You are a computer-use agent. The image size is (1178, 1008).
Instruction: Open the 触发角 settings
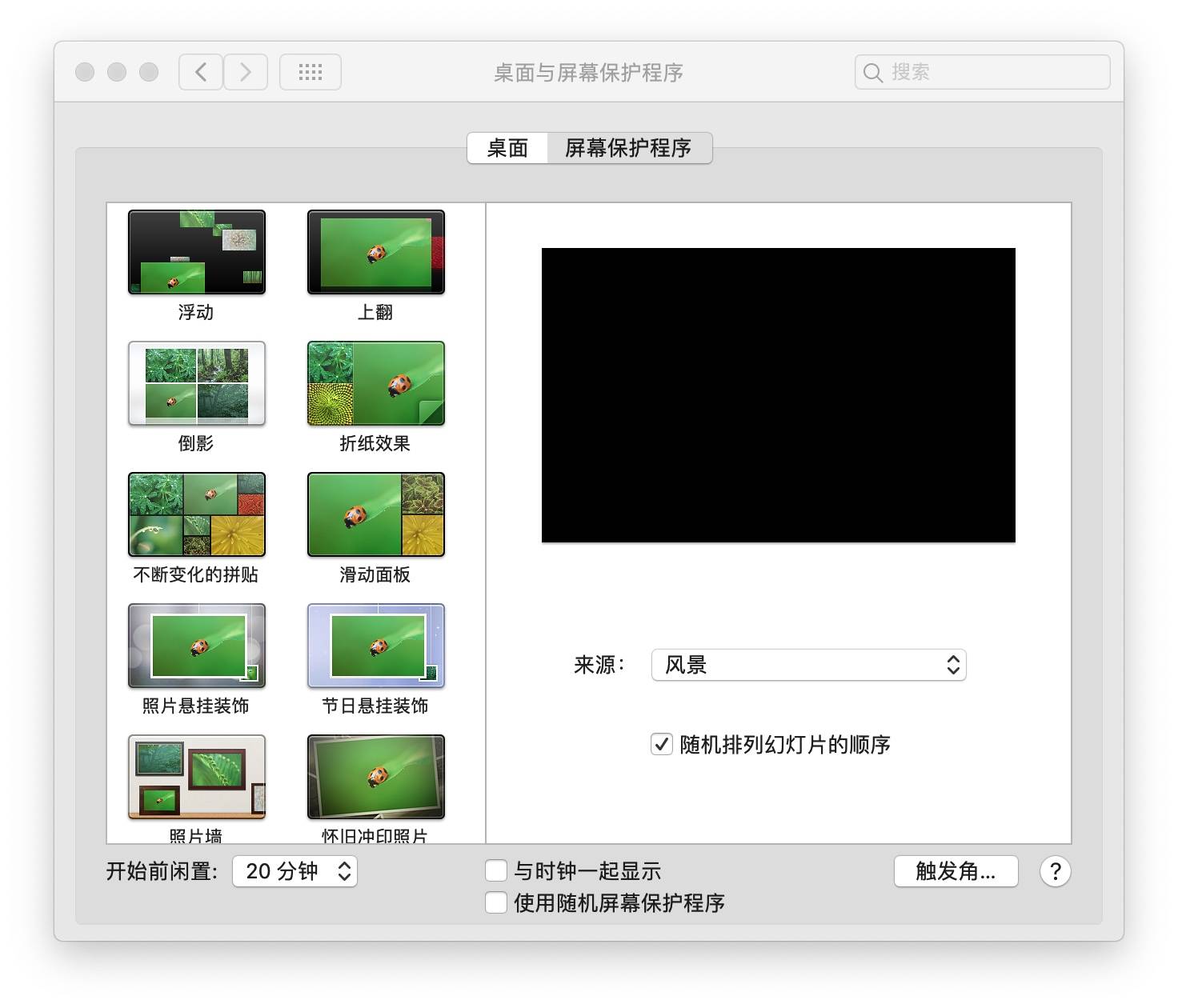(956, 871)
